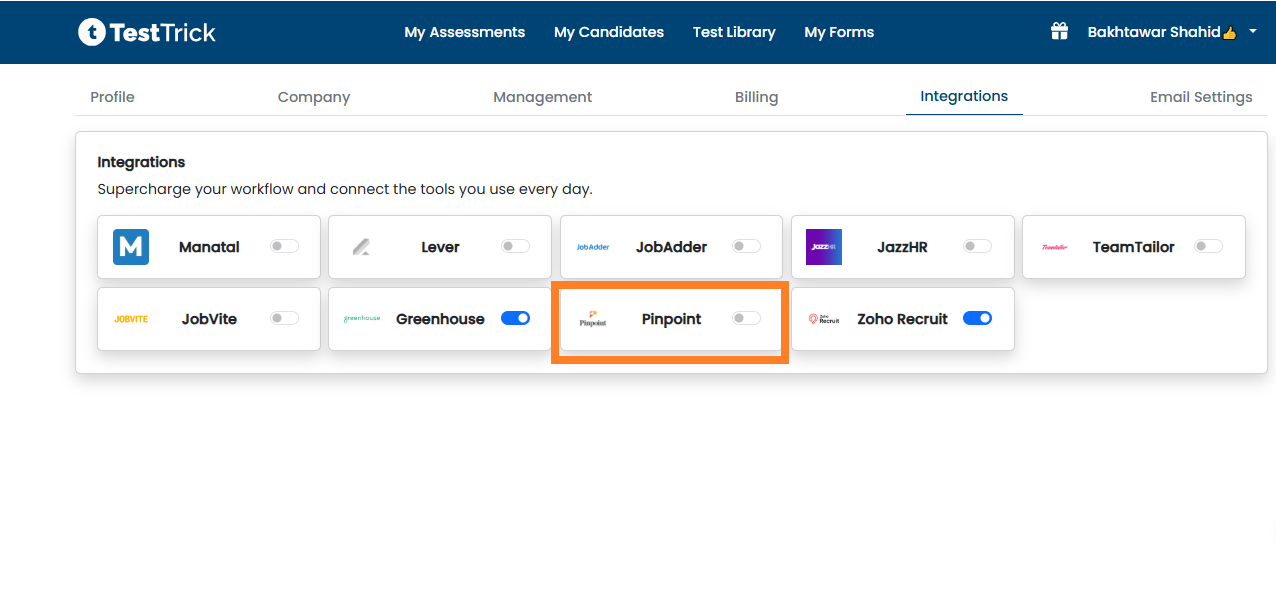Click the Pinpoint logo icon
The height and width of the screenshot is (613, 1276).
coord(593,319)
